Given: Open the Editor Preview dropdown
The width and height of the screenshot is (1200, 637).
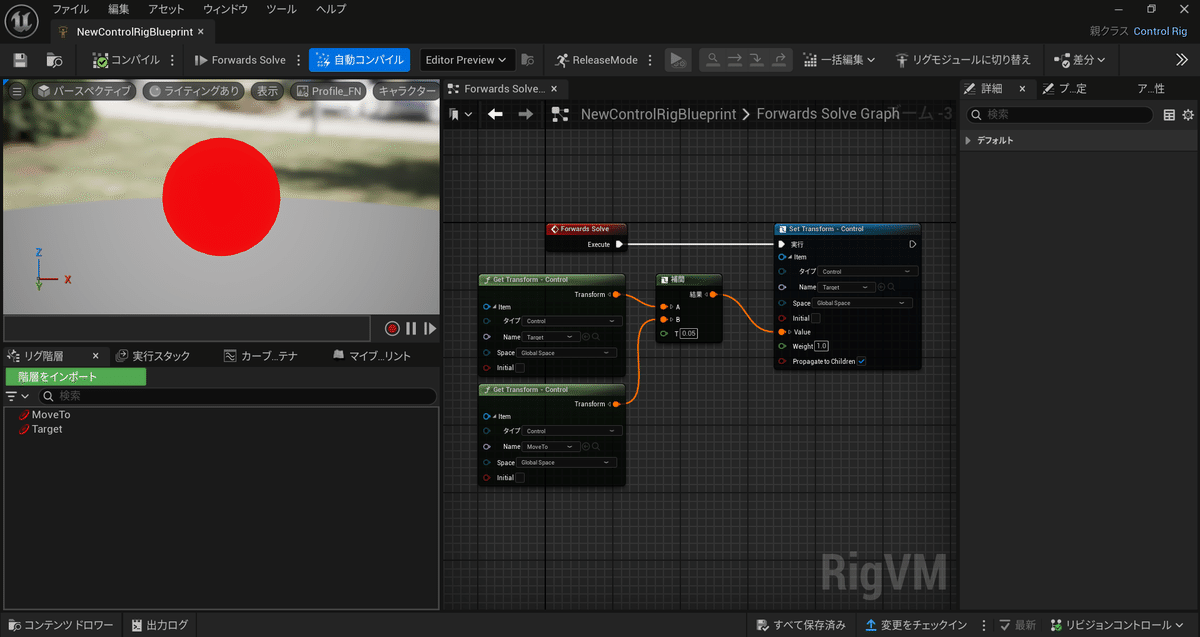Looking at the screenshot, I should click(467, 60).
